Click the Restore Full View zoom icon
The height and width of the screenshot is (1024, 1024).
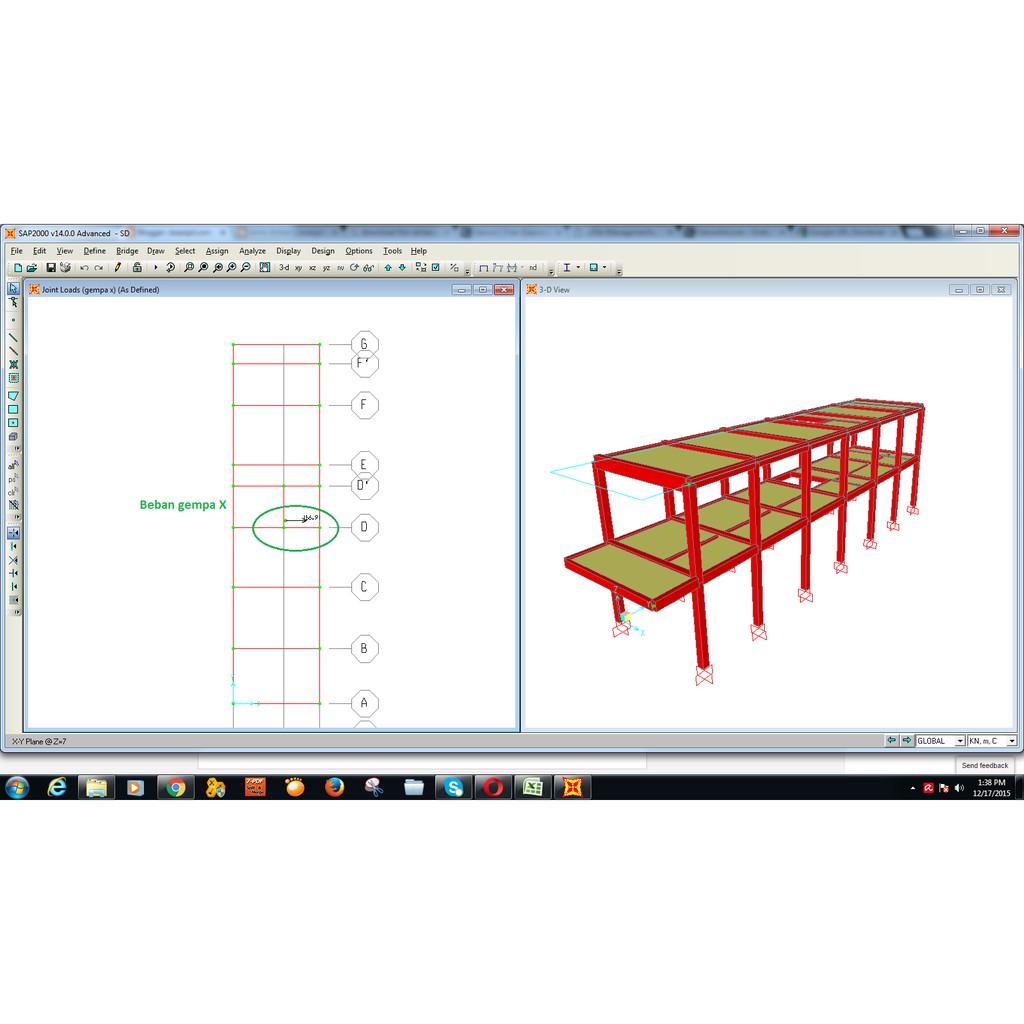click(x=203, y=268)
